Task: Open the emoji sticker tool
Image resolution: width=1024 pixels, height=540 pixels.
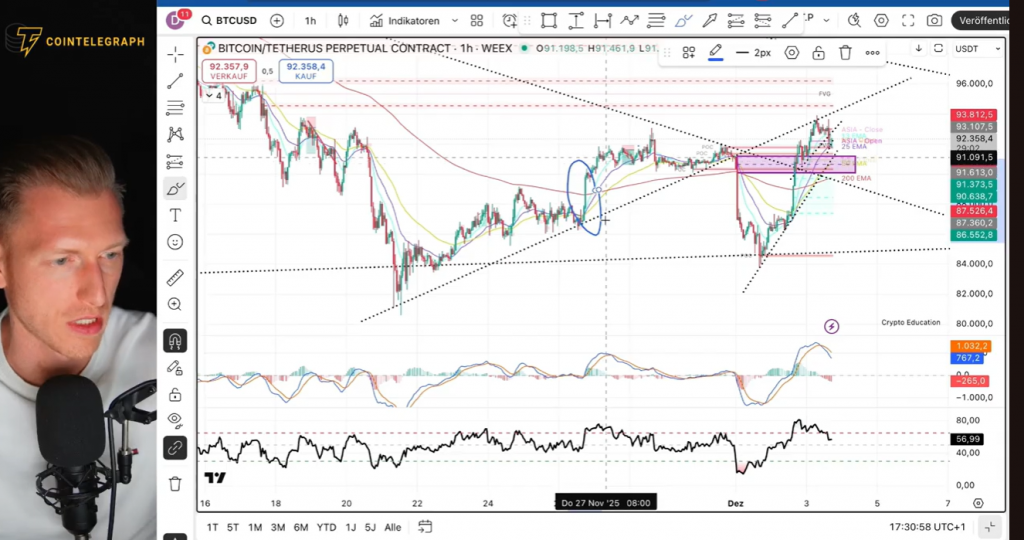Action: (175, 242)
